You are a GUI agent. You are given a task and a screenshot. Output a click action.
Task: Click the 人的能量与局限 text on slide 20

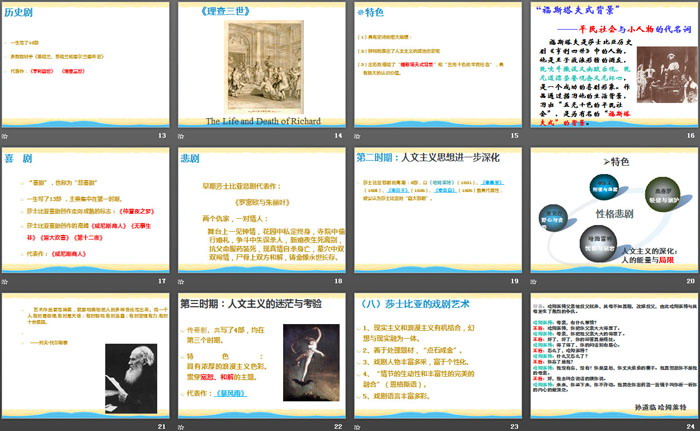(x=648, y=259)
